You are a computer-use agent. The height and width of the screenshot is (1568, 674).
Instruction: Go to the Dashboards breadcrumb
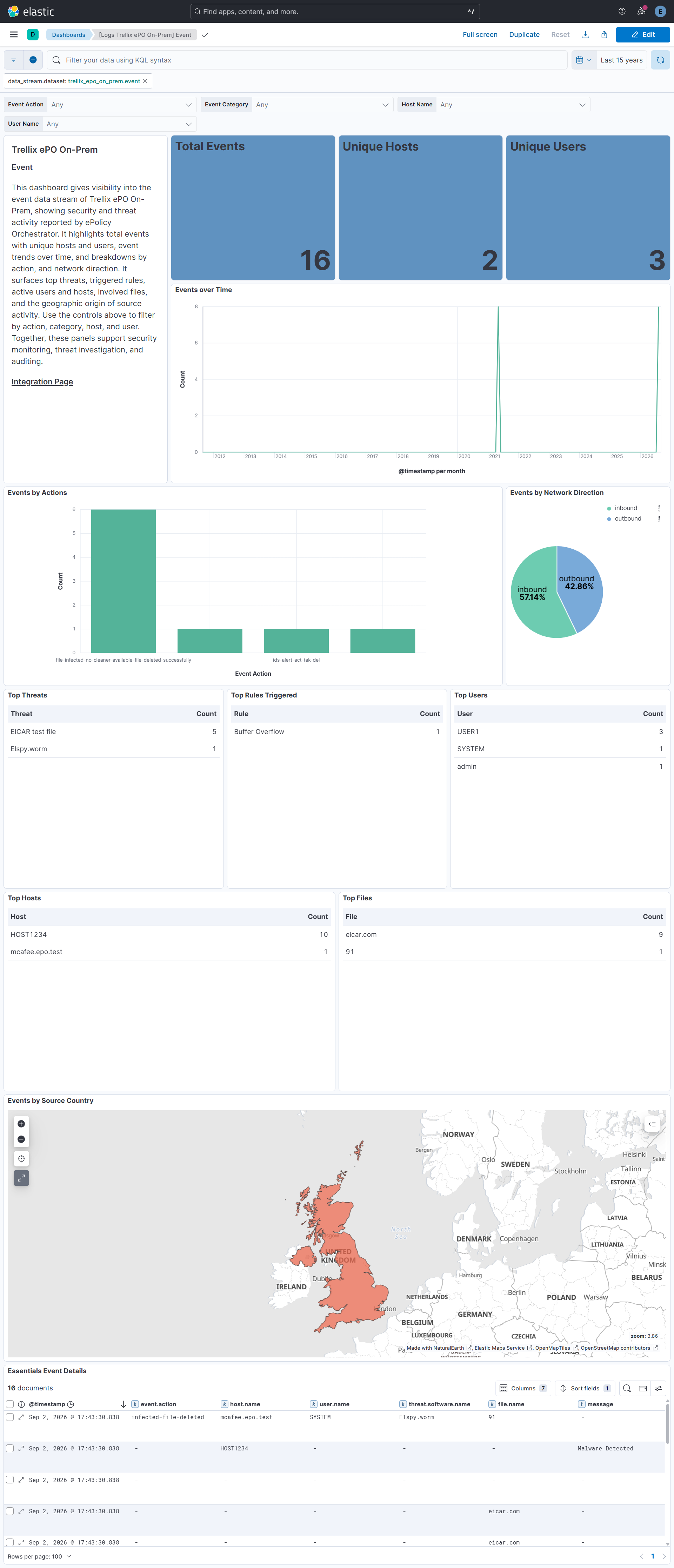click(x=68, y=35)
